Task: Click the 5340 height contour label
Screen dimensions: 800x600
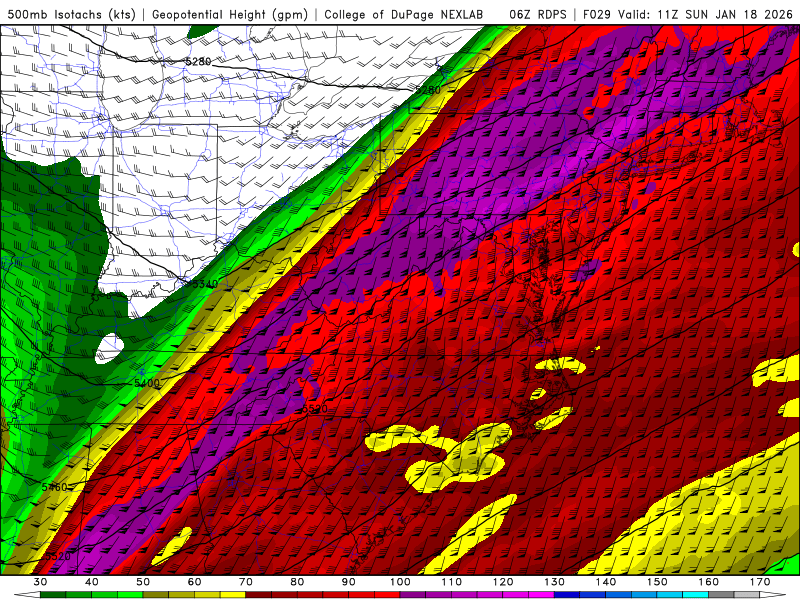Action: [205, 284]
